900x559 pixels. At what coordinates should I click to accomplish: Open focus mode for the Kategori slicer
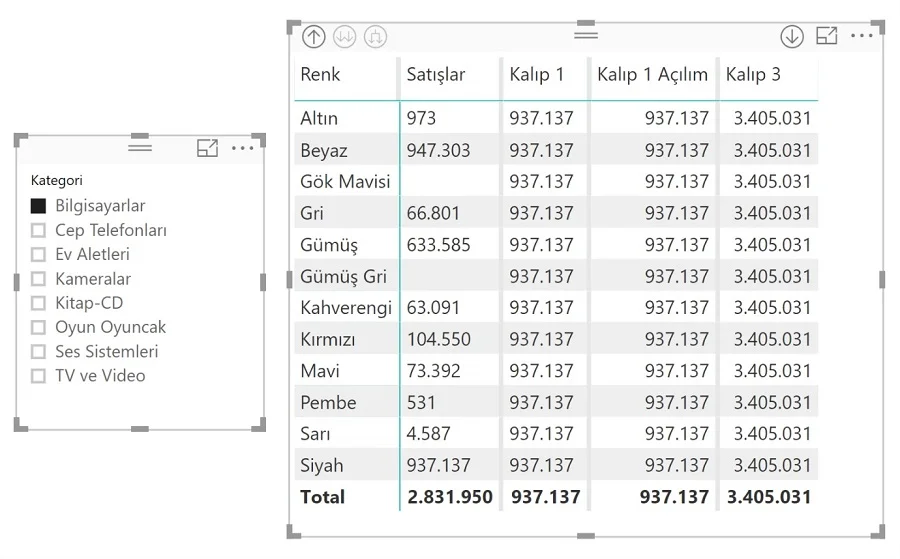(x=207, y=148)
